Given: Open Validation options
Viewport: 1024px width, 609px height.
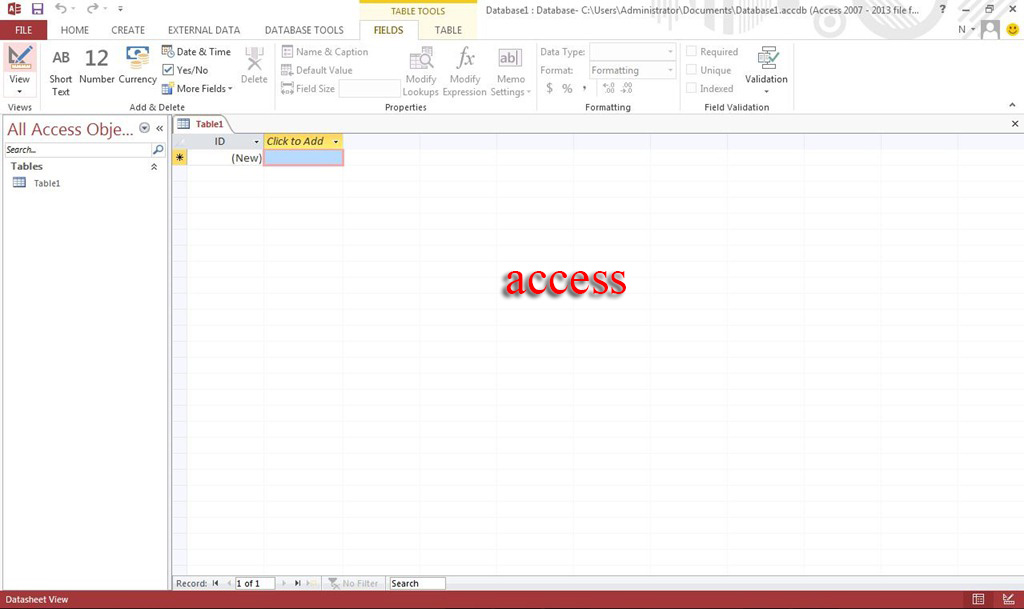Looking at the screenshot, I should pos(766,70).
